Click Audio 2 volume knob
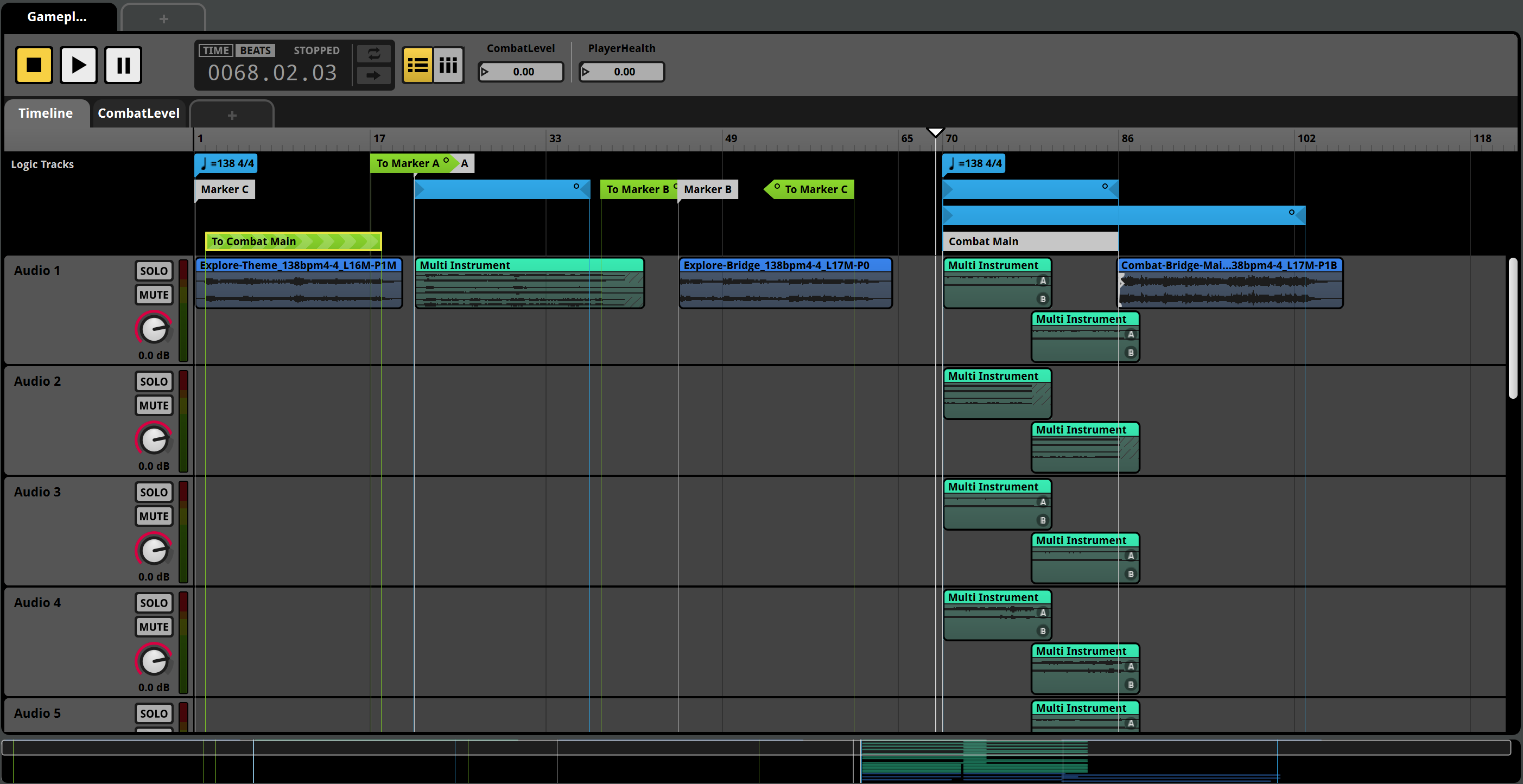Image resolution: width=1523 pixels, height=784 pixels. [154, 439]
